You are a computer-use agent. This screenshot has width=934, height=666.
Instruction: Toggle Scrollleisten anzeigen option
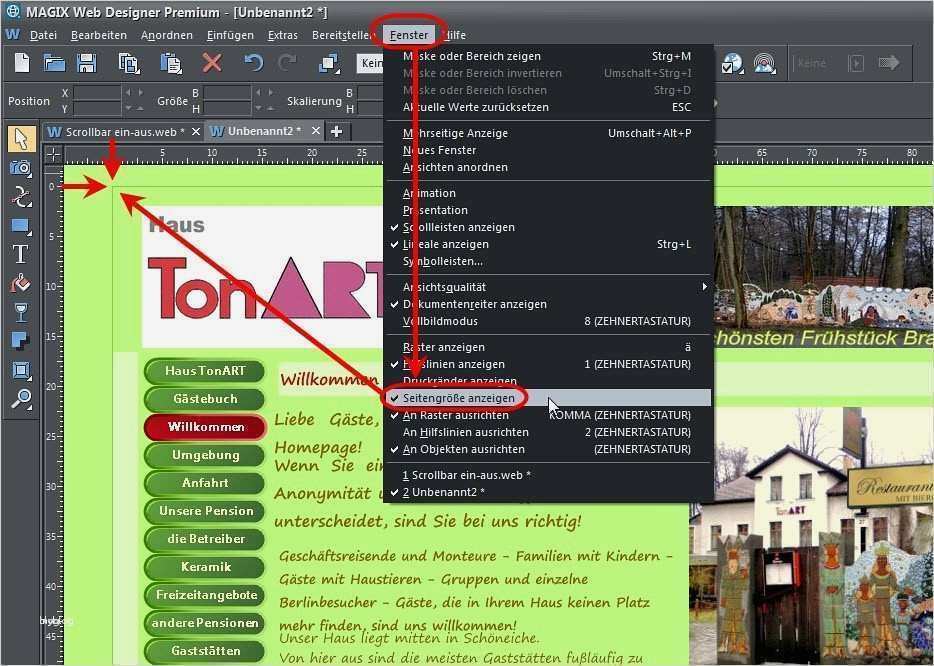point(548,227)
